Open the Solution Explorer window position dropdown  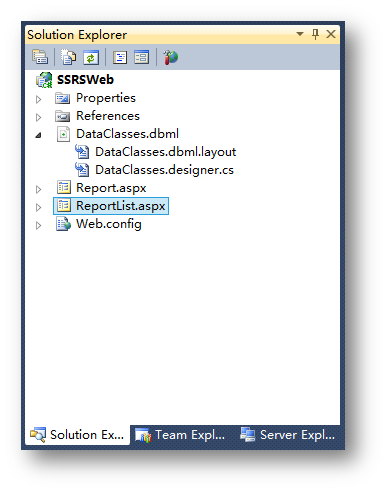[300, 34]
